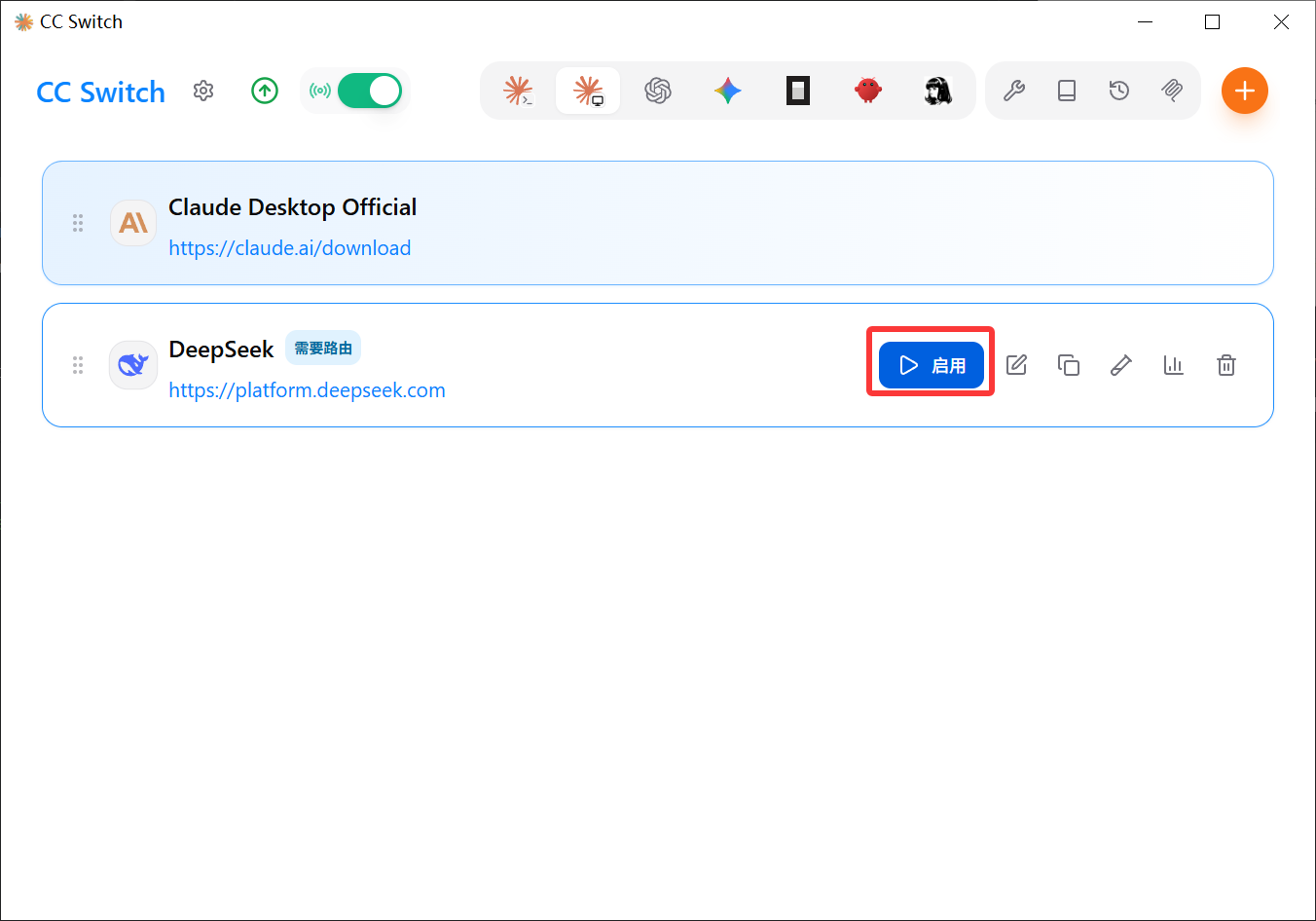Enable DeepSeek with the 启用 button
Viewport: 1316px width, 921px height.
coord(932,365)
